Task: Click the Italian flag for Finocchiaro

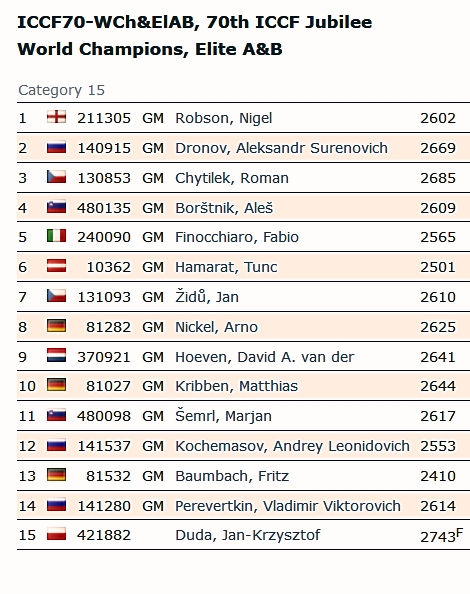Action: (x=56, y=236)
